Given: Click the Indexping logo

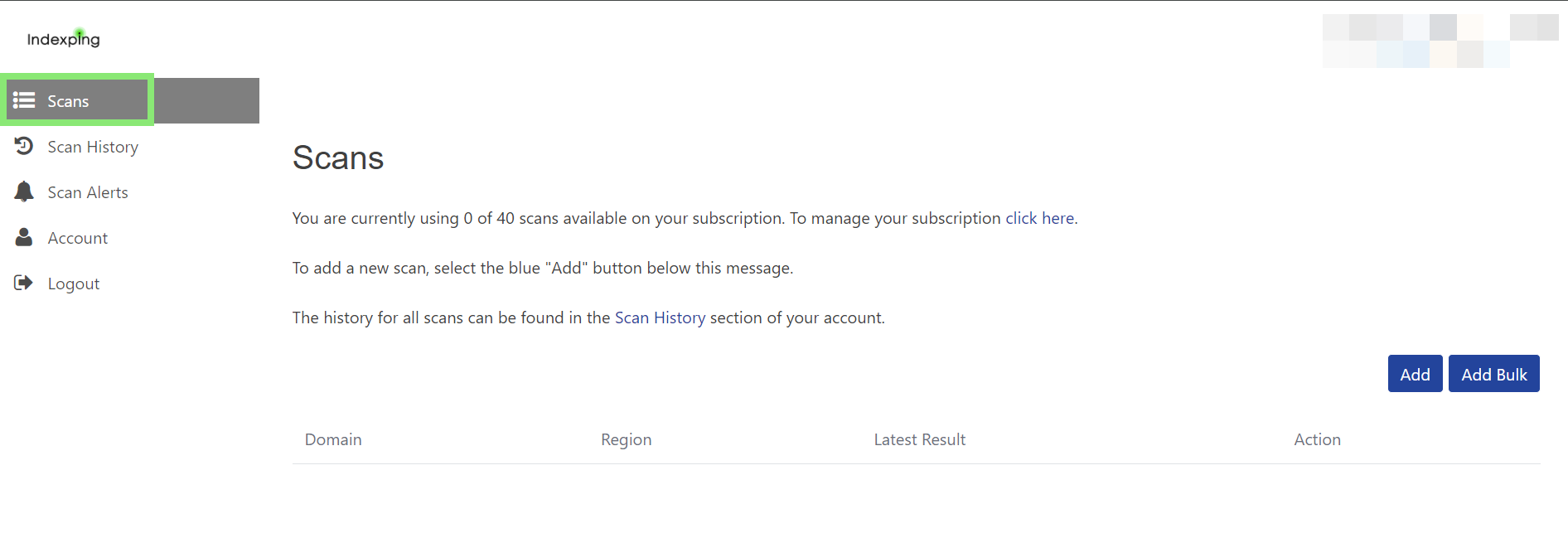Looking at the screenshot, I should coord(63,39).
